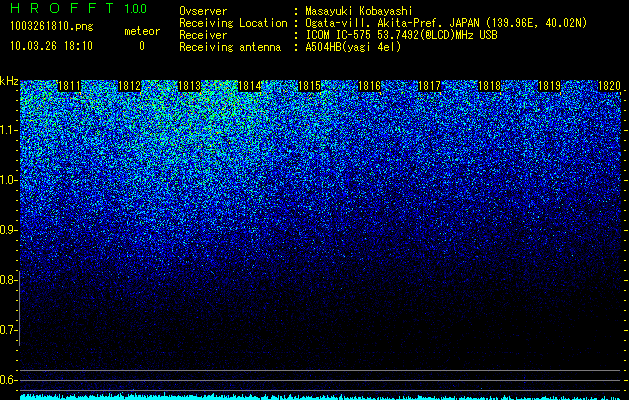Click the 1814 time marker
The width and height of the screenshot is (629, 400).
(250, 86)
